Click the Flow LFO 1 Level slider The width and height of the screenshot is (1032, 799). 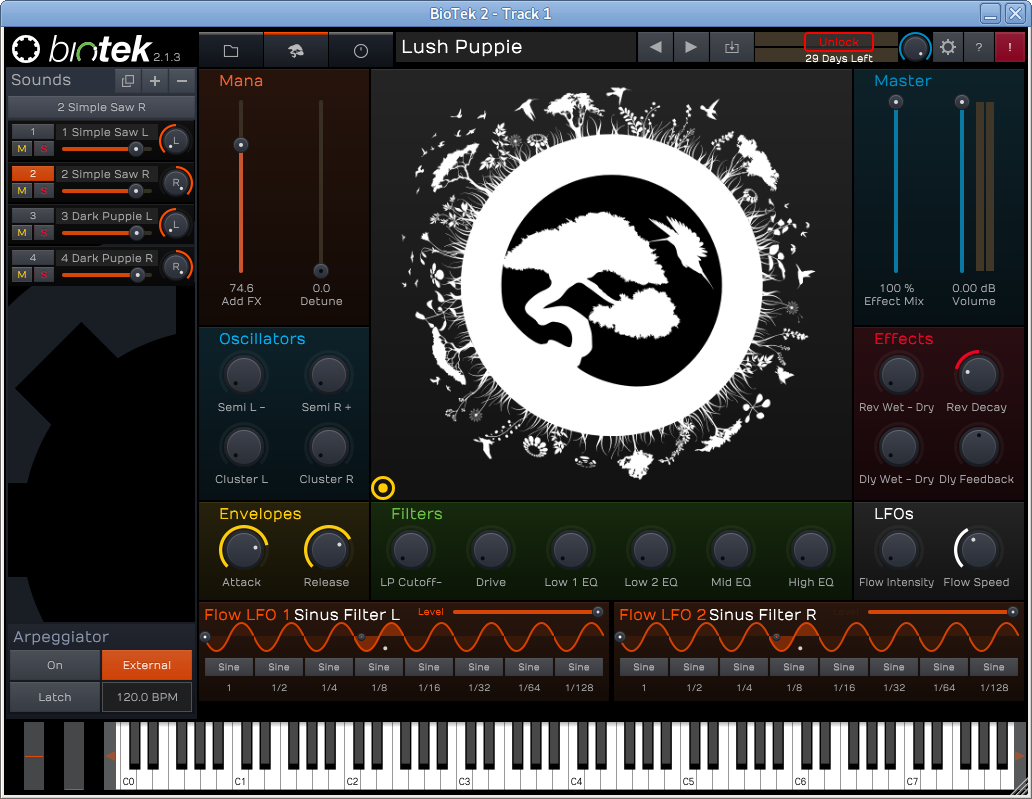pyautogui.click(x=527, y=612)
